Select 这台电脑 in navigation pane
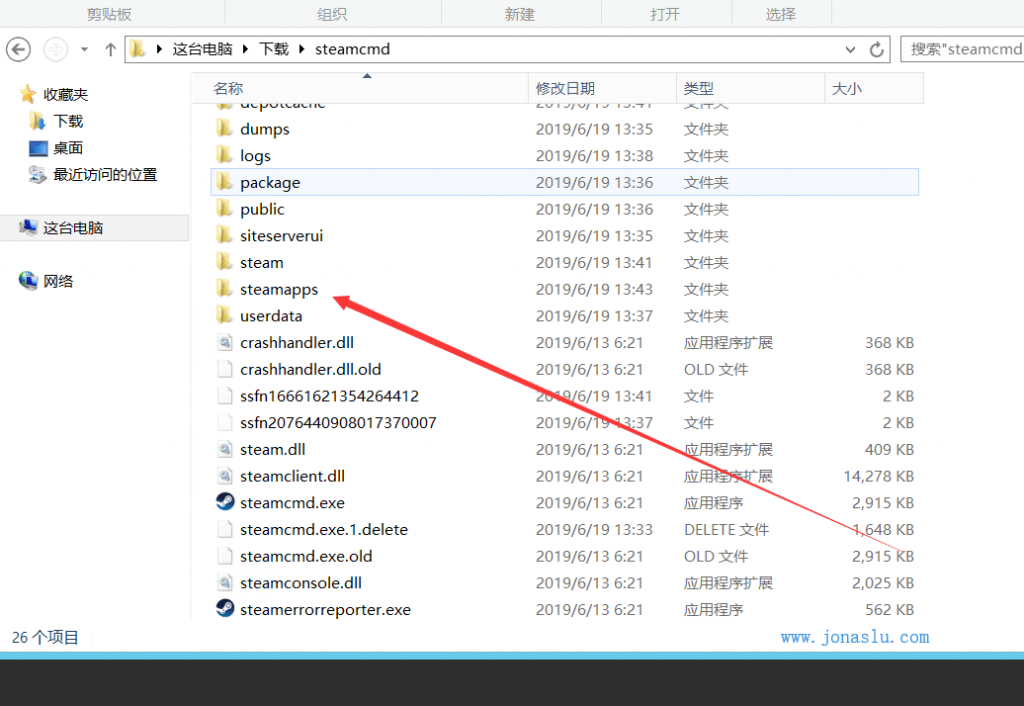 (73, 228)
